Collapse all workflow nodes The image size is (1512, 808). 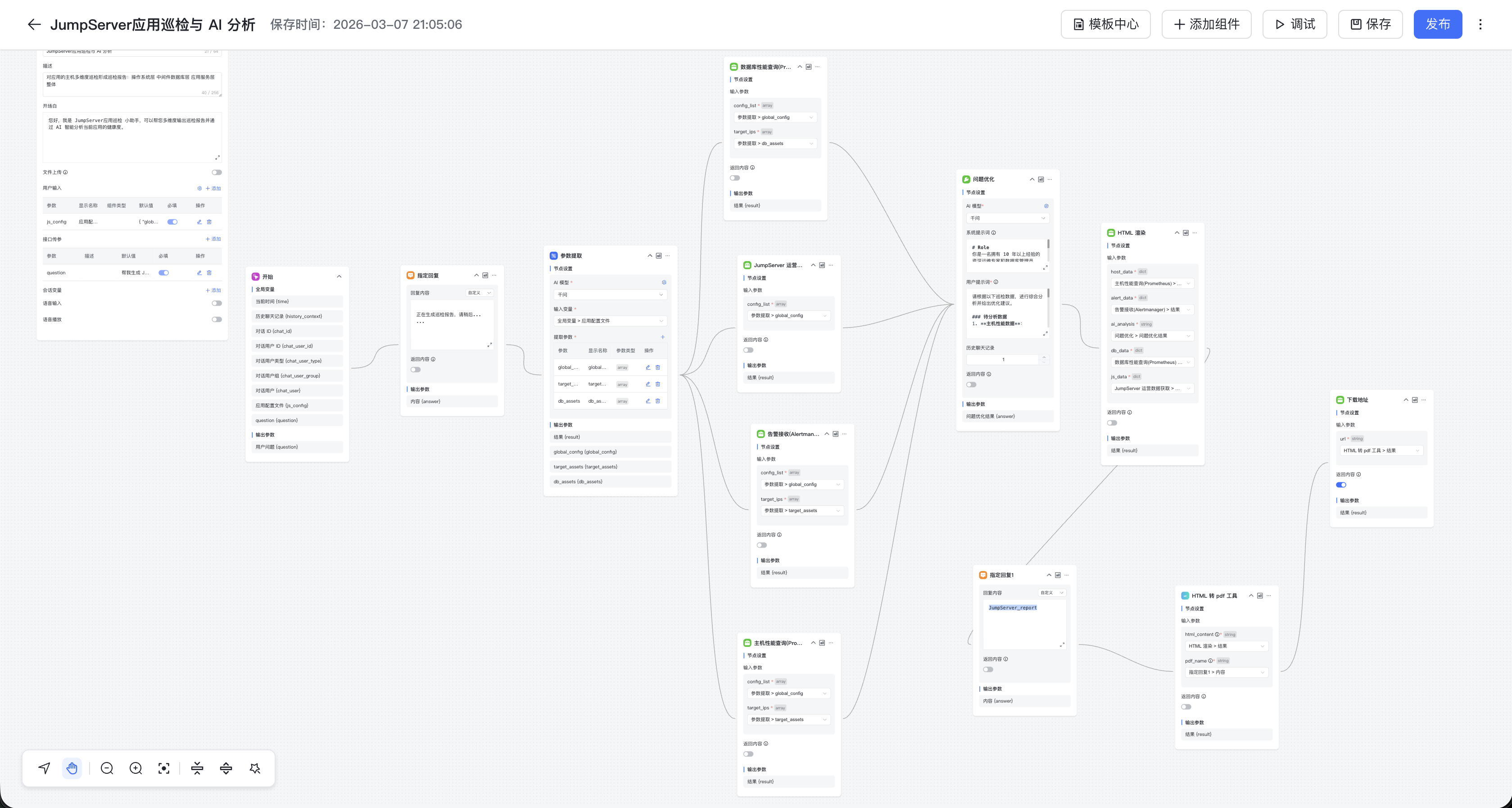pos(197,768)
